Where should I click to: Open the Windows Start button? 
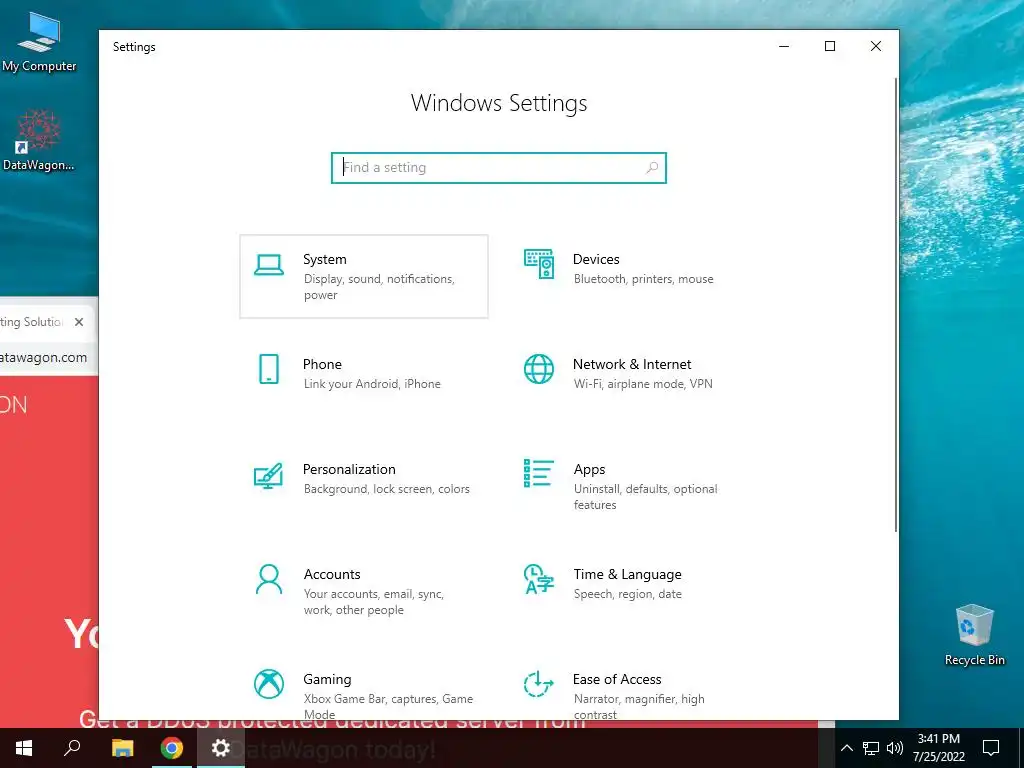click(x=24, y=748)
